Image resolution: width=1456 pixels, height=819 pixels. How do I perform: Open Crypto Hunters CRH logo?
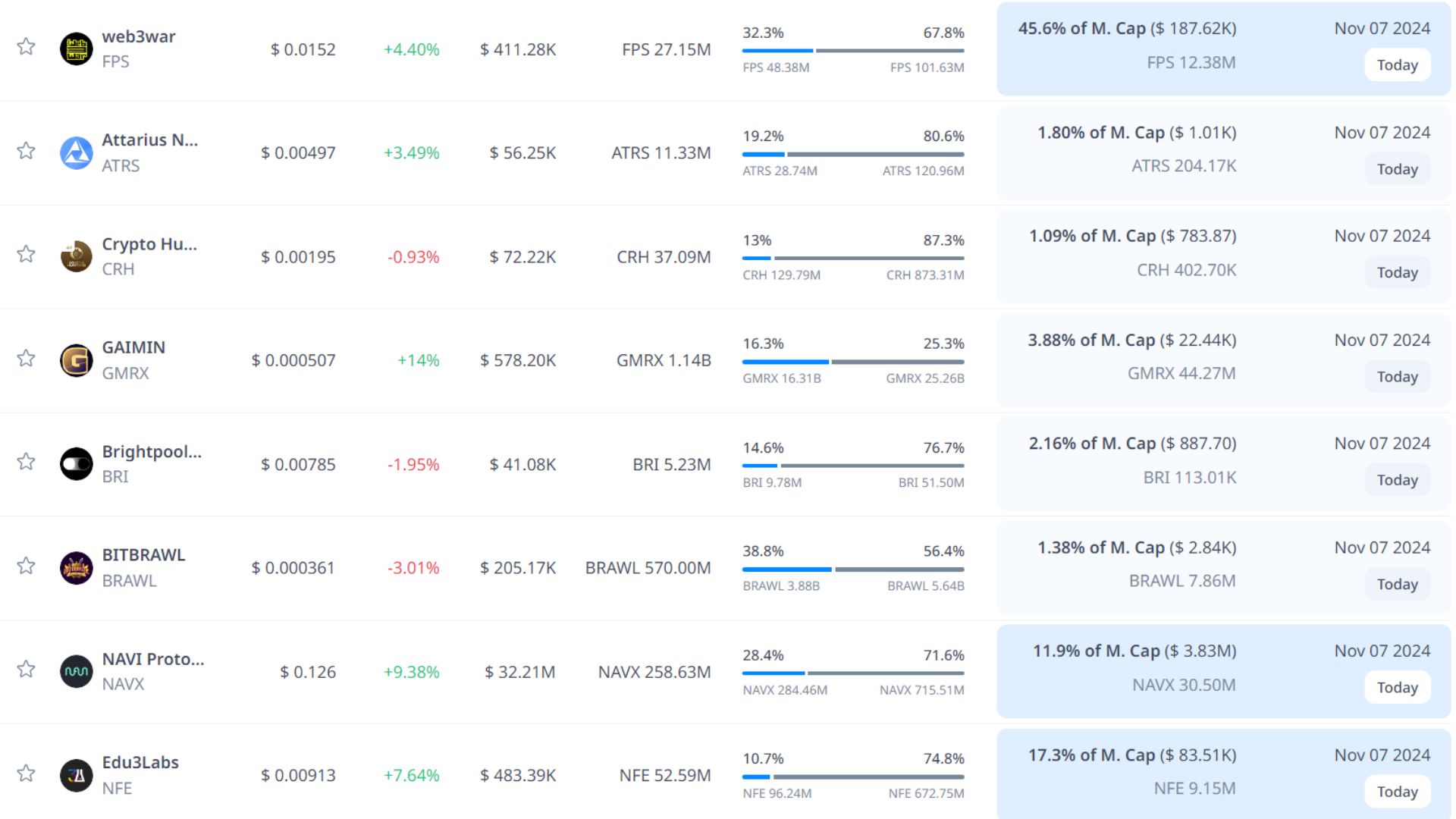coord(76,256)
